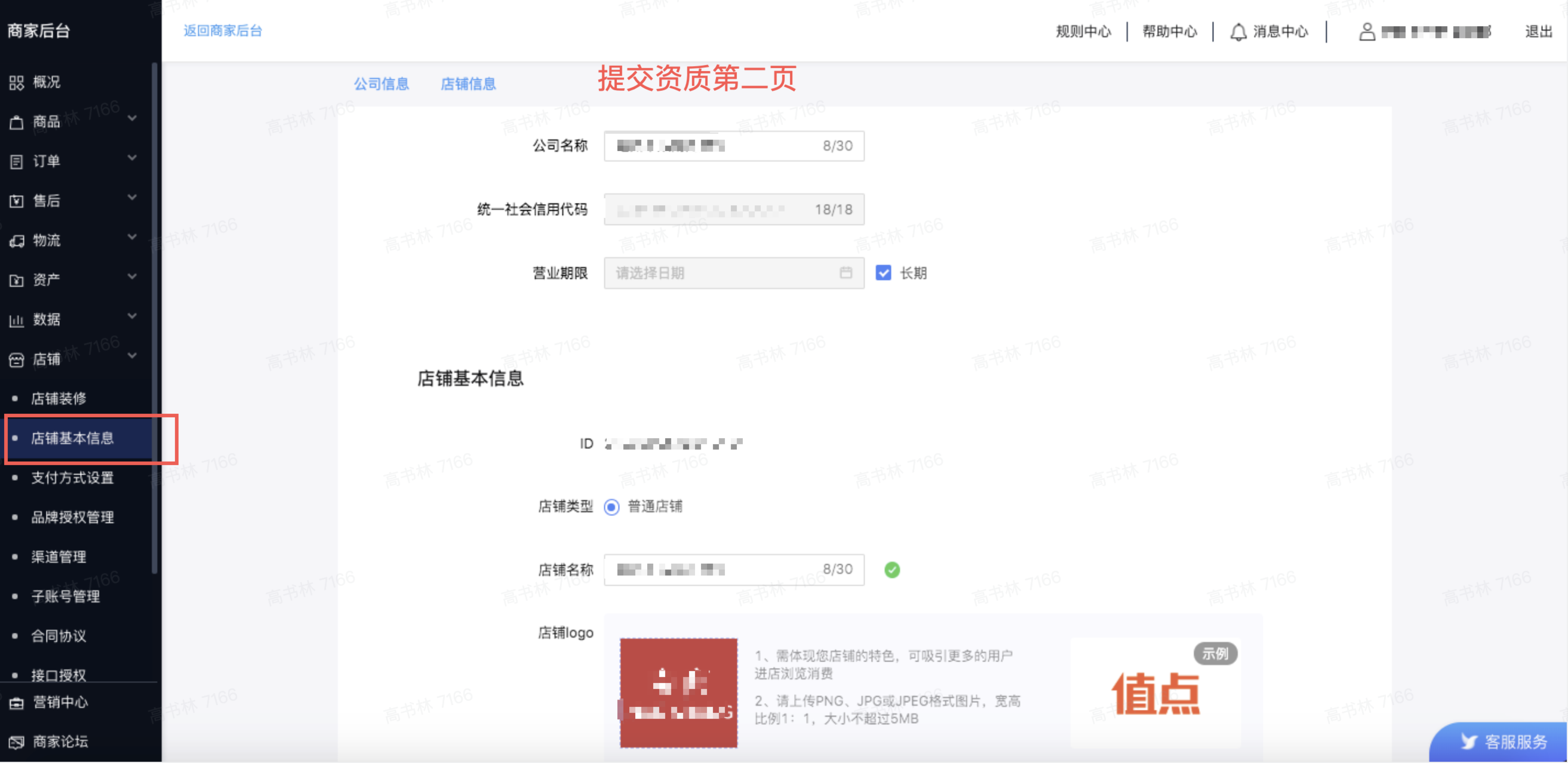Screen dimensions: 1568x763
Task: Click the 店铺名称 input field
Action: [x=734, y=570]
